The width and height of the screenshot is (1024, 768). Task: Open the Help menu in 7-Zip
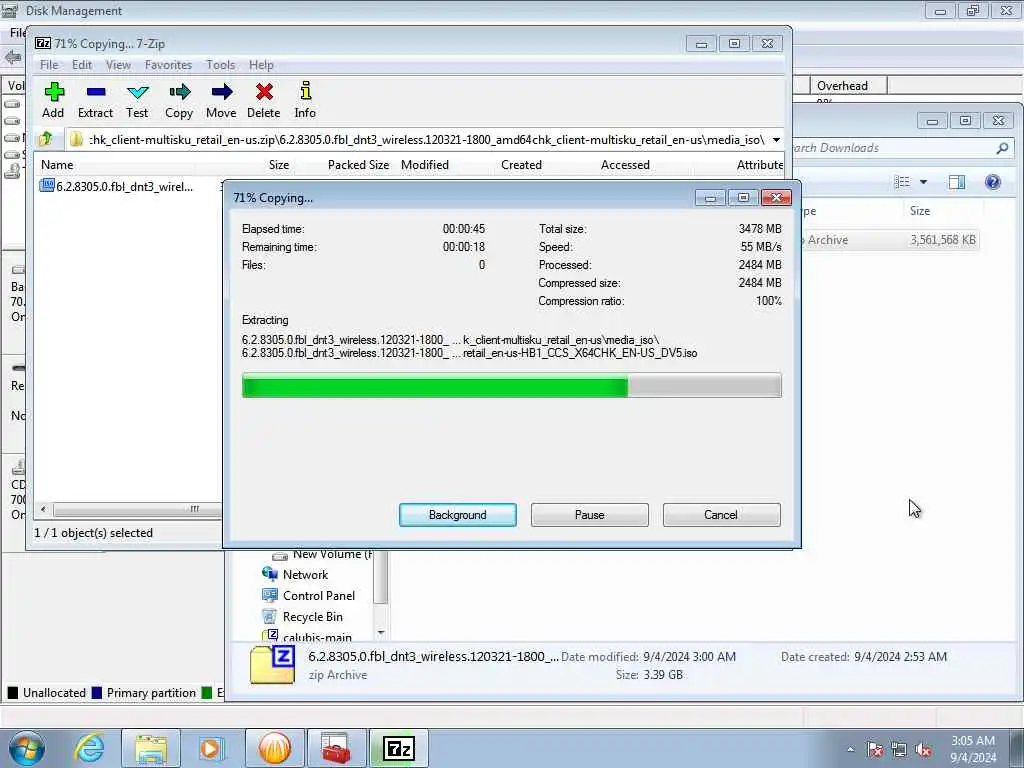(261, 65)
